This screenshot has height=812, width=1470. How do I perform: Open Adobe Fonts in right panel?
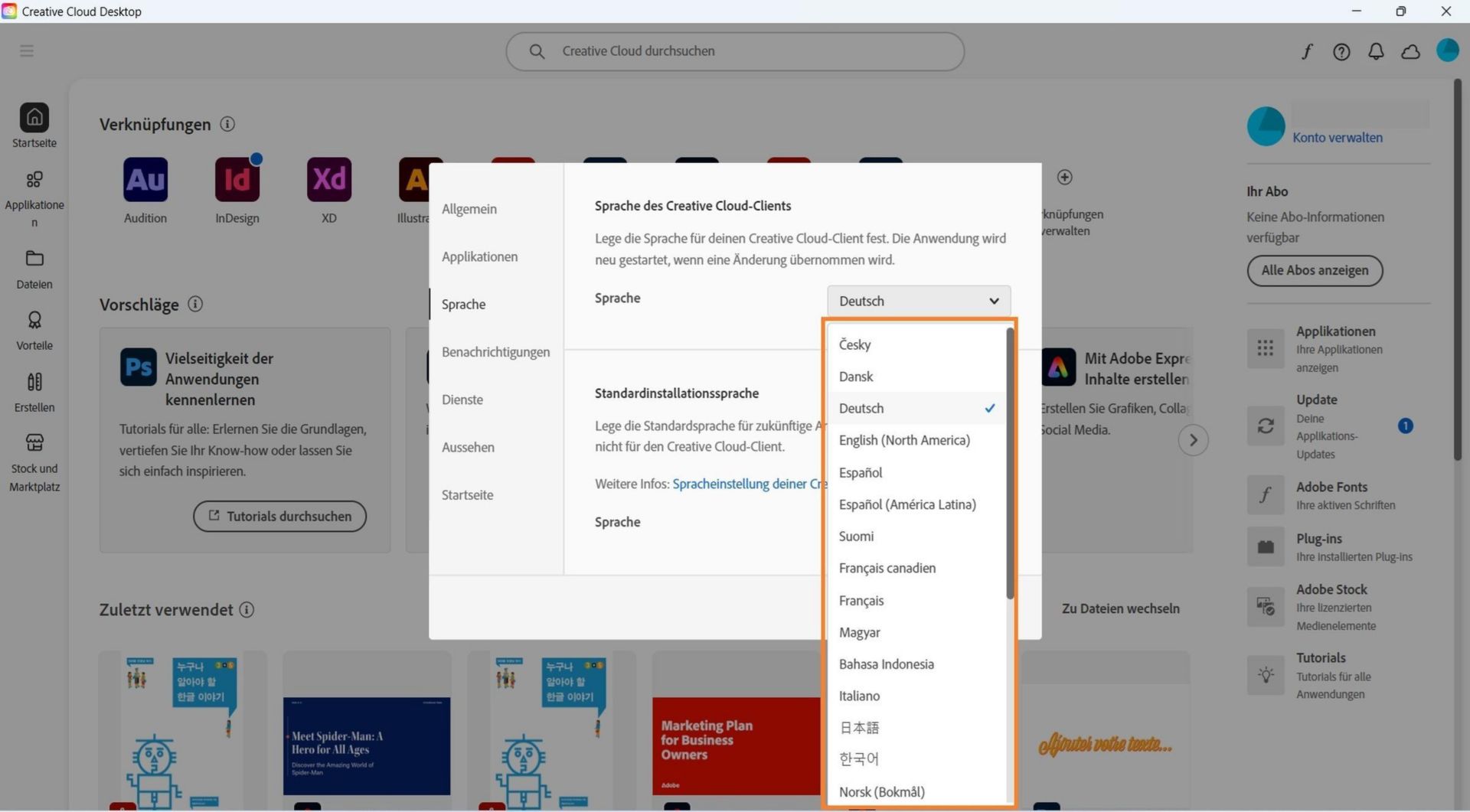click(1331, 494)
